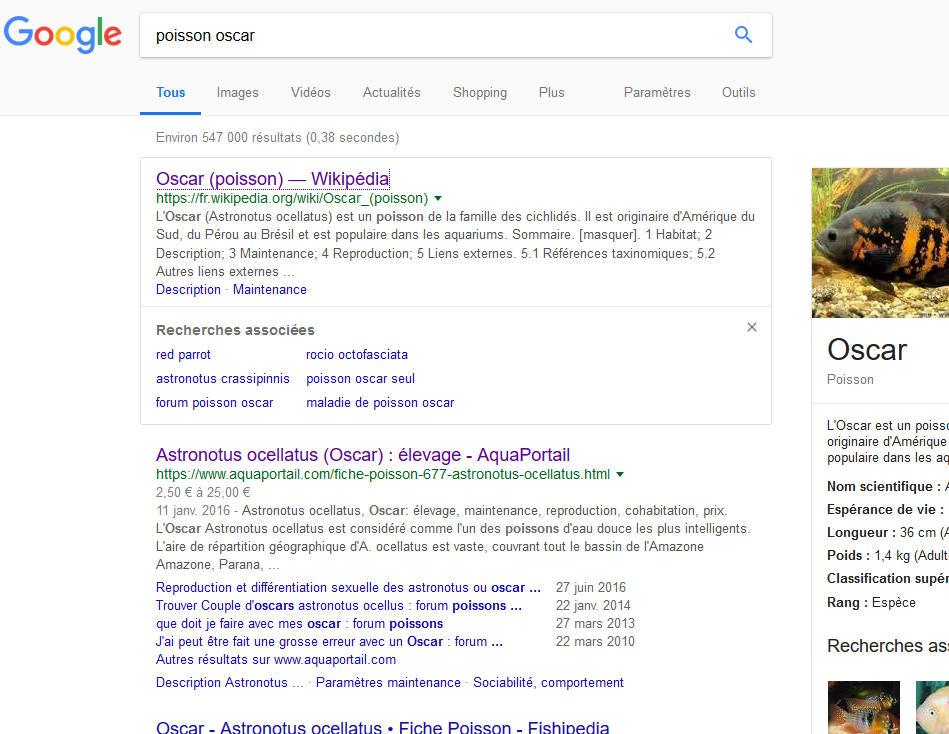The width and height of the screenshot is (949, 734).
Task: Switch to the Images tab
Action: pos(237,93)
